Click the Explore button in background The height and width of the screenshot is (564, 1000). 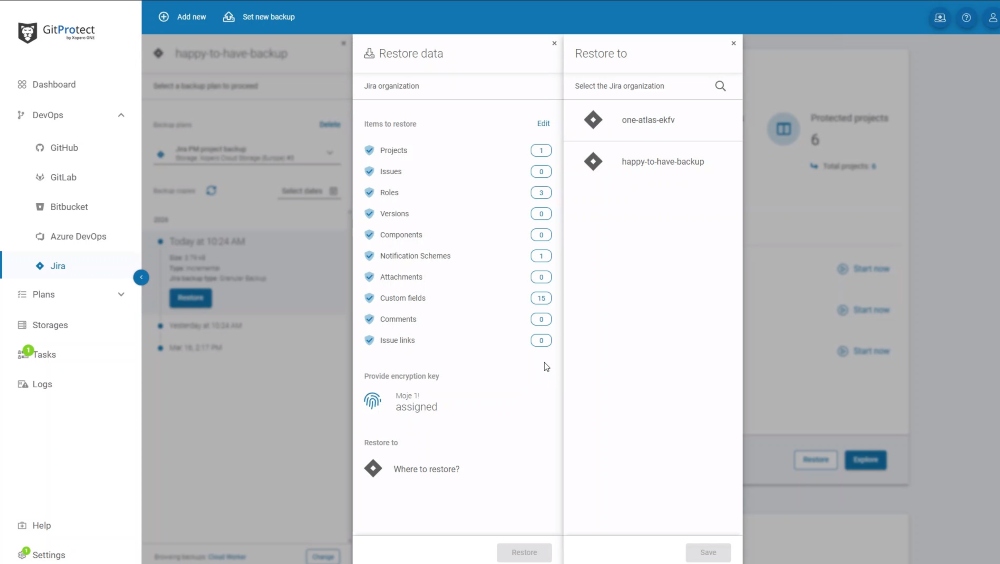point(865,460)
